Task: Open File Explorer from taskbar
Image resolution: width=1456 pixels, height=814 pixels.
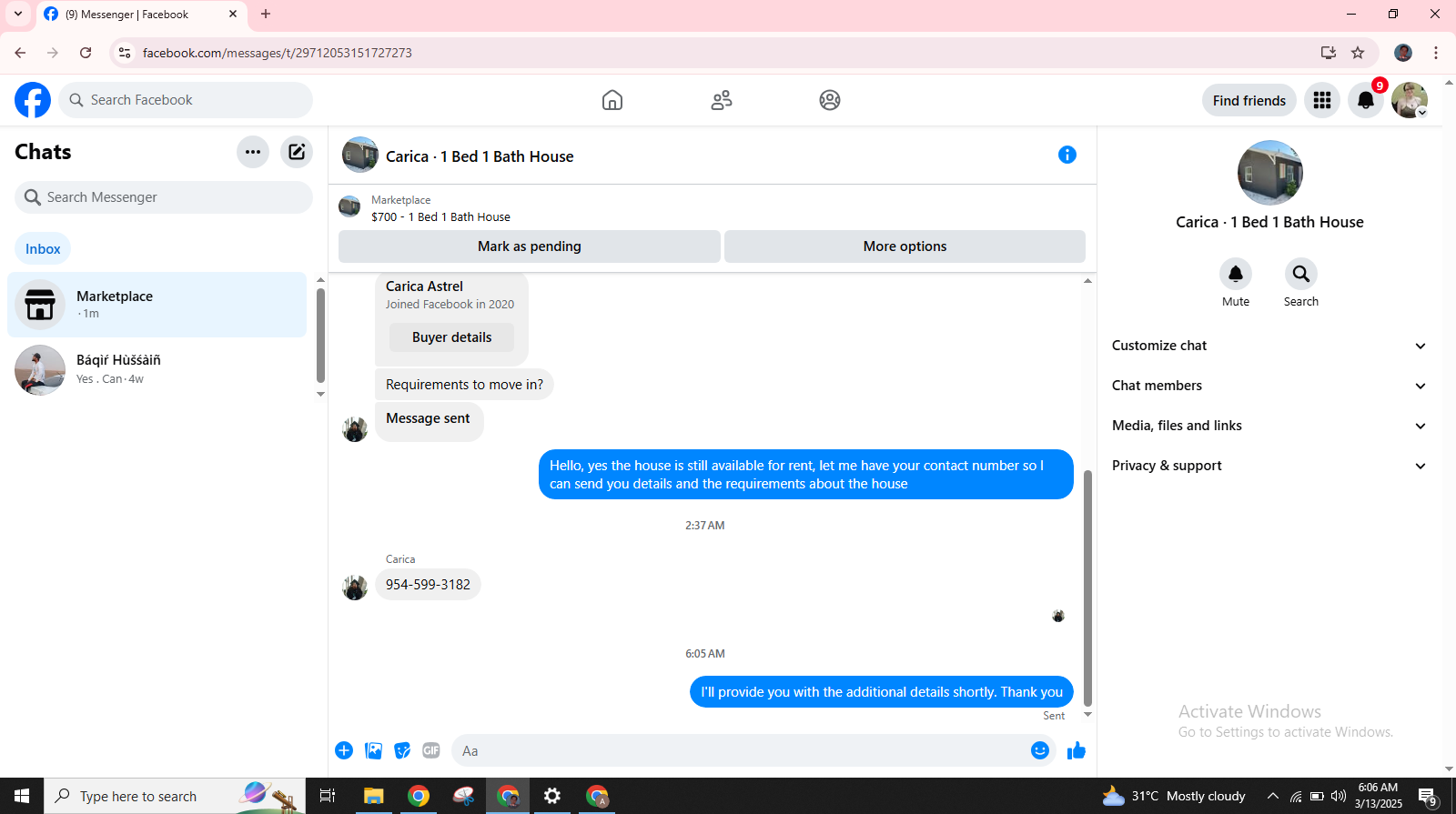Action: pyautogui.click(x=373, y=796)
